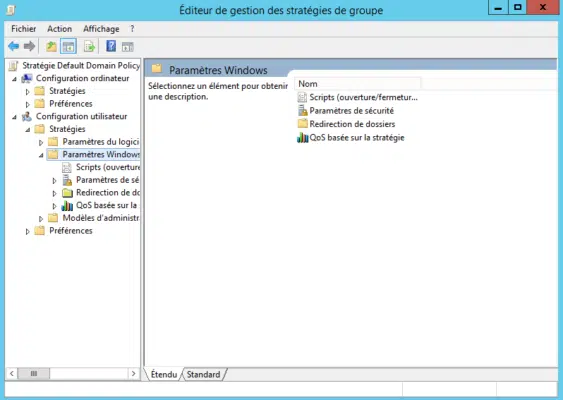
Task: Click the tree pane's right scroll arrow
Action: coord(134,374)
